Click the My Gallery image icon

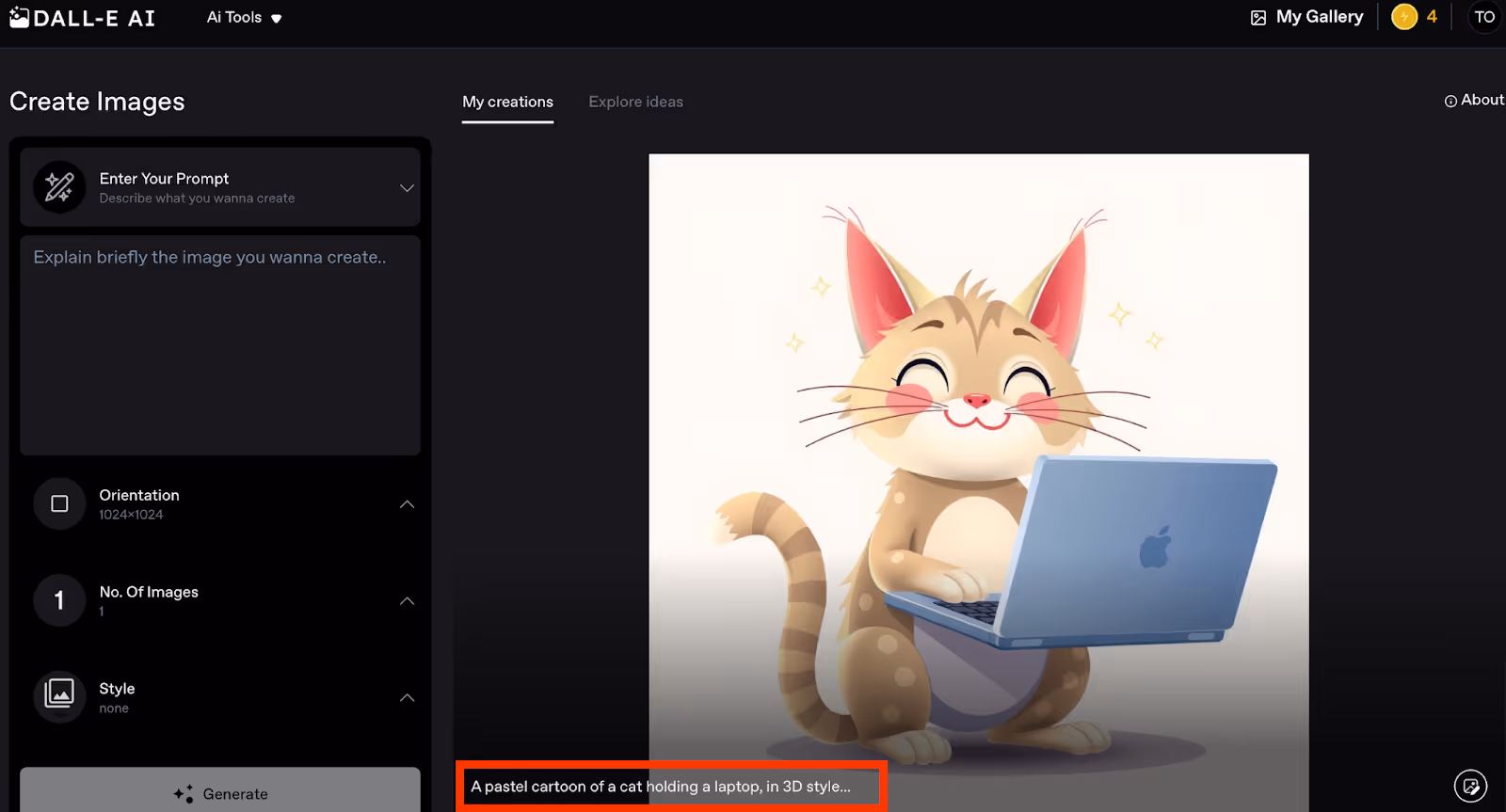click(x=1258, y=18)
